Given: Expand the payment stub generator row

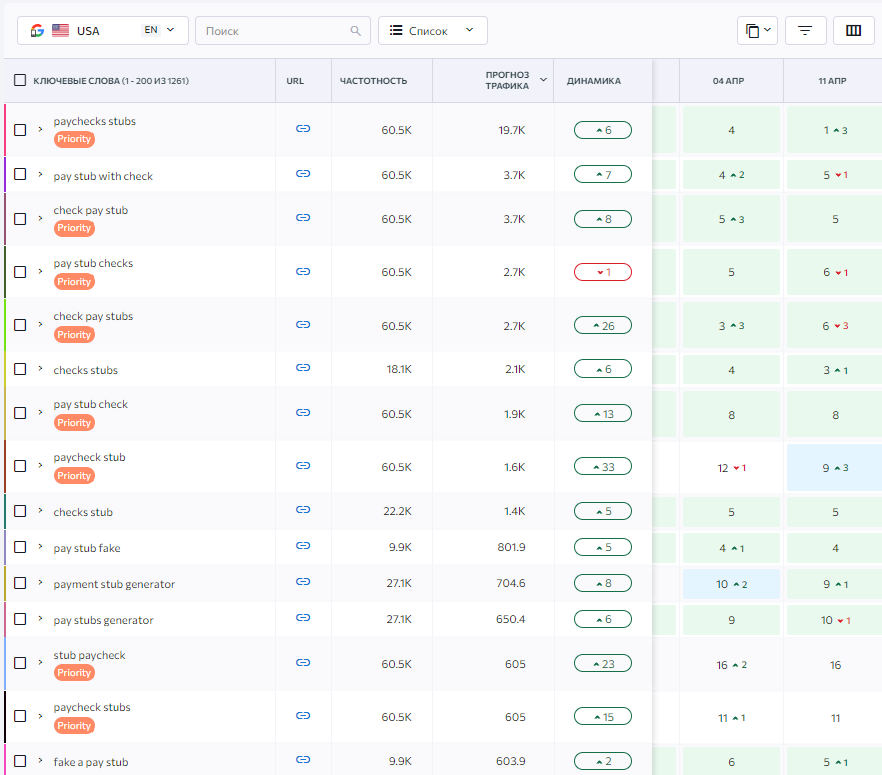Looking at the screenshot, I should coord(40,582).
